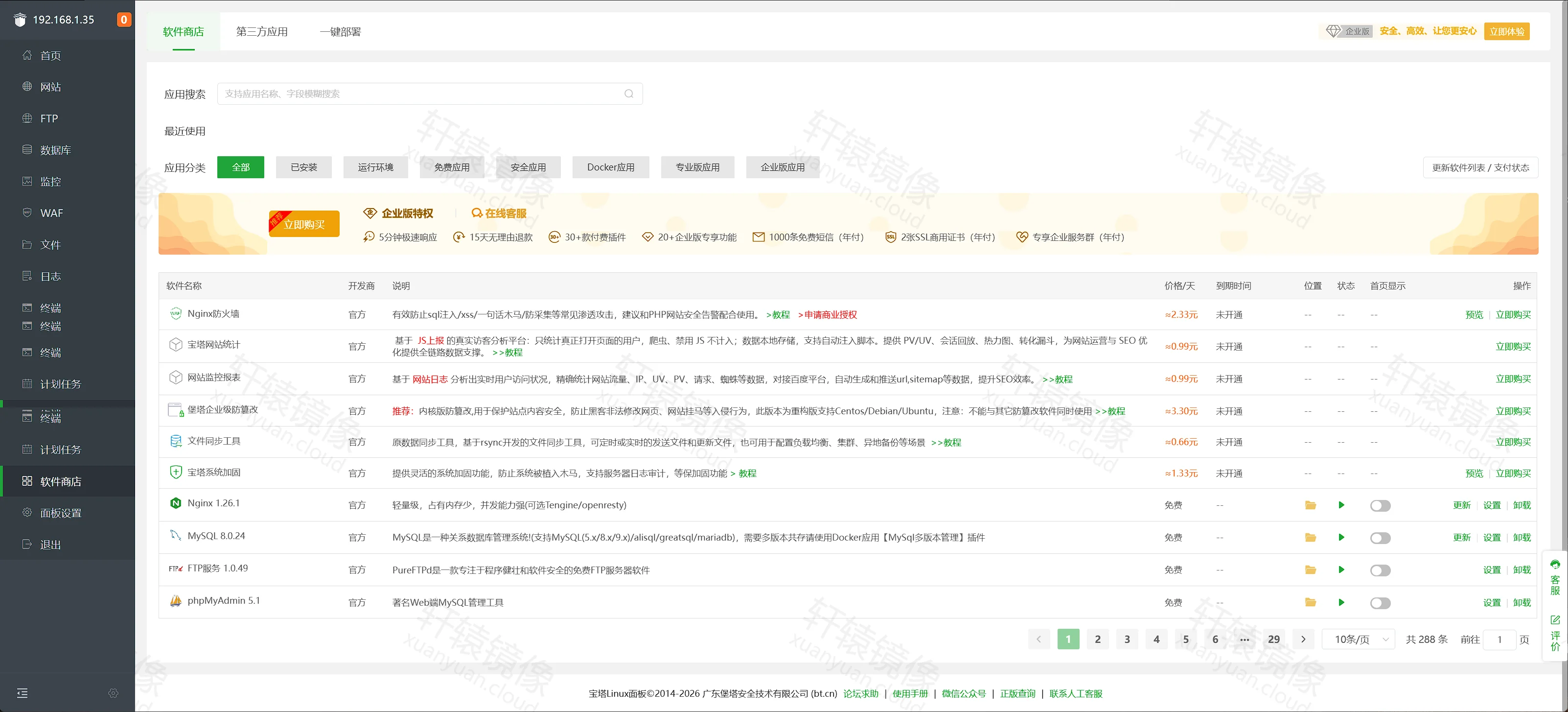Click the orange 立即购买 banner button
This screenshot has height=712, width=1568.
click(x=304, y=224)
